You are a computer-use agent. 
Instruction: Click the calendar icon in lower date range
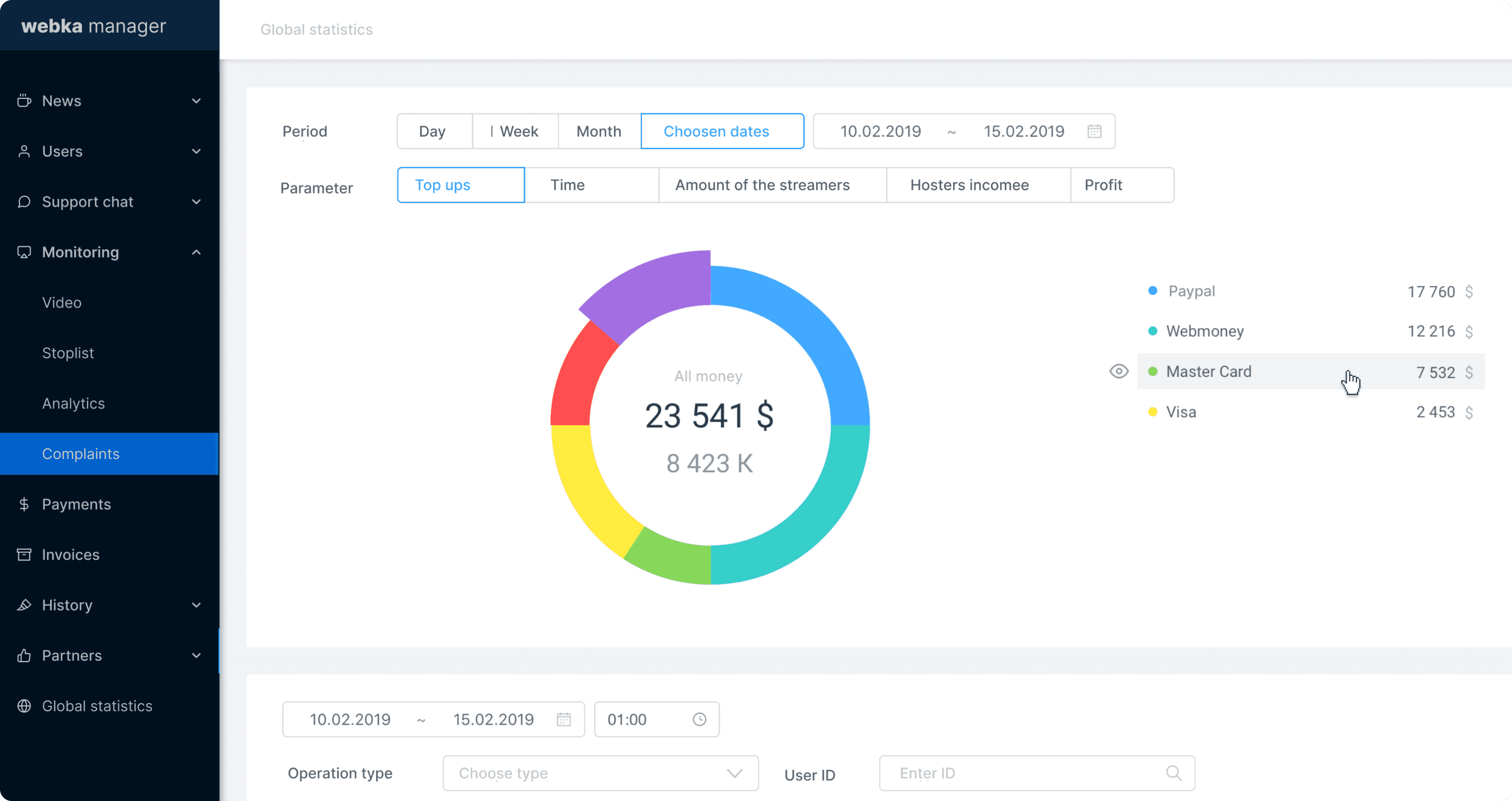click(x=564, y=719)
